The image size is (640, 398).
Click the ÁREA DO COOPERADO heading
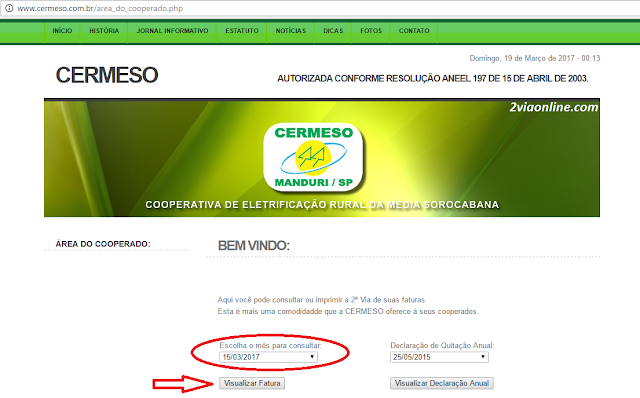coord(103,244)
